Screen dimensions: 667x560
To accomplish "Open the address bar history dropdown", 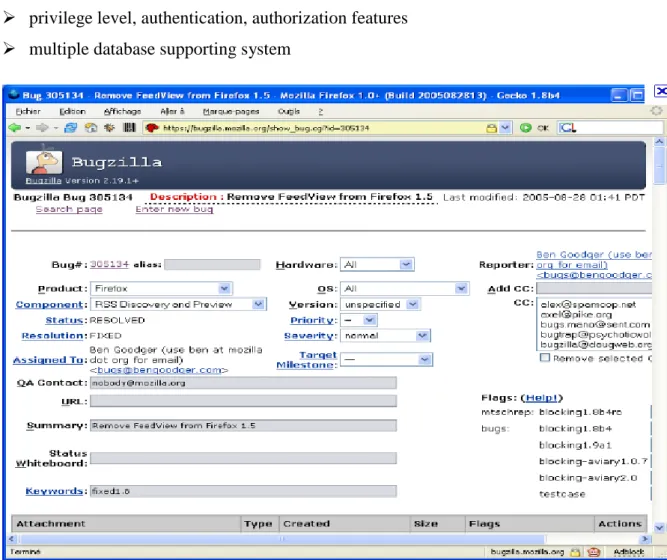I will tap(505, 128).
